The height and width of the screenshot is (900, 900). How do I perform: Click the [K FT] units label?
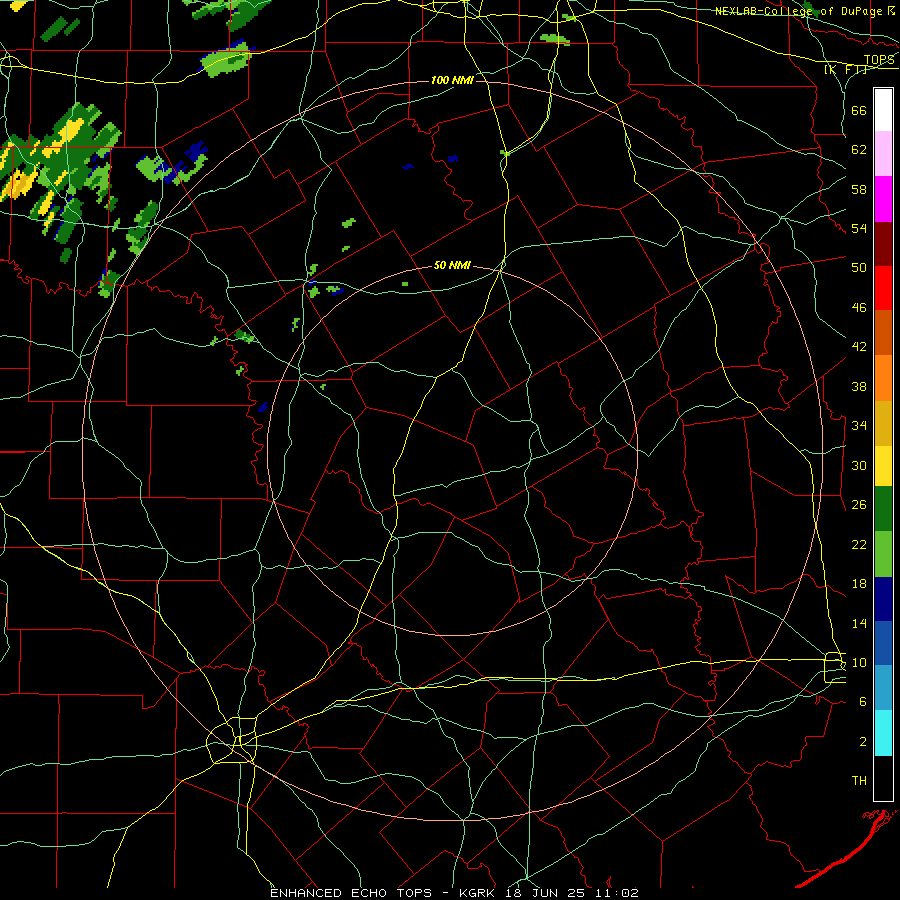846,70
